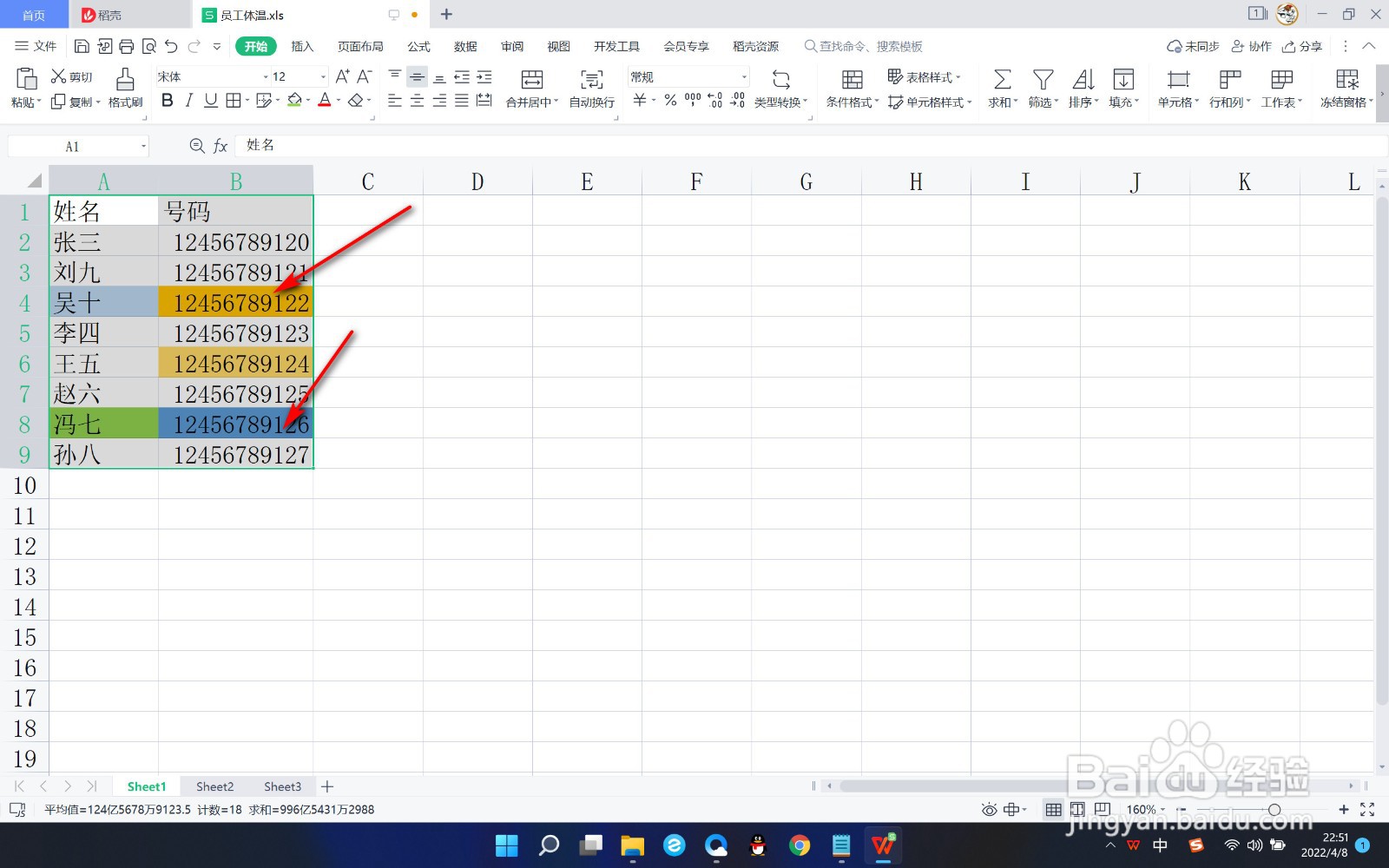Click the Paste icon
Image resolution: width=1389 pixels, height=868 pixels.
(26, 79)
